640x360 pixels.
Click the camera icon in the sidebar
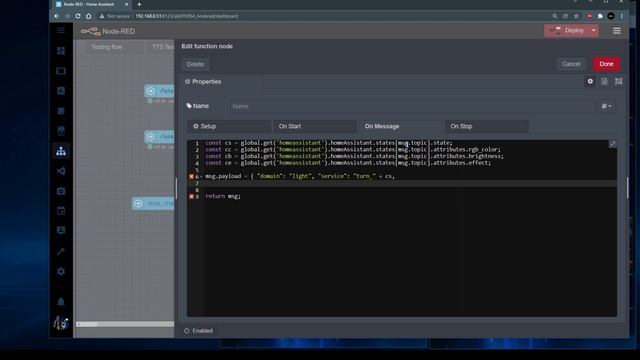coord(61,191)
